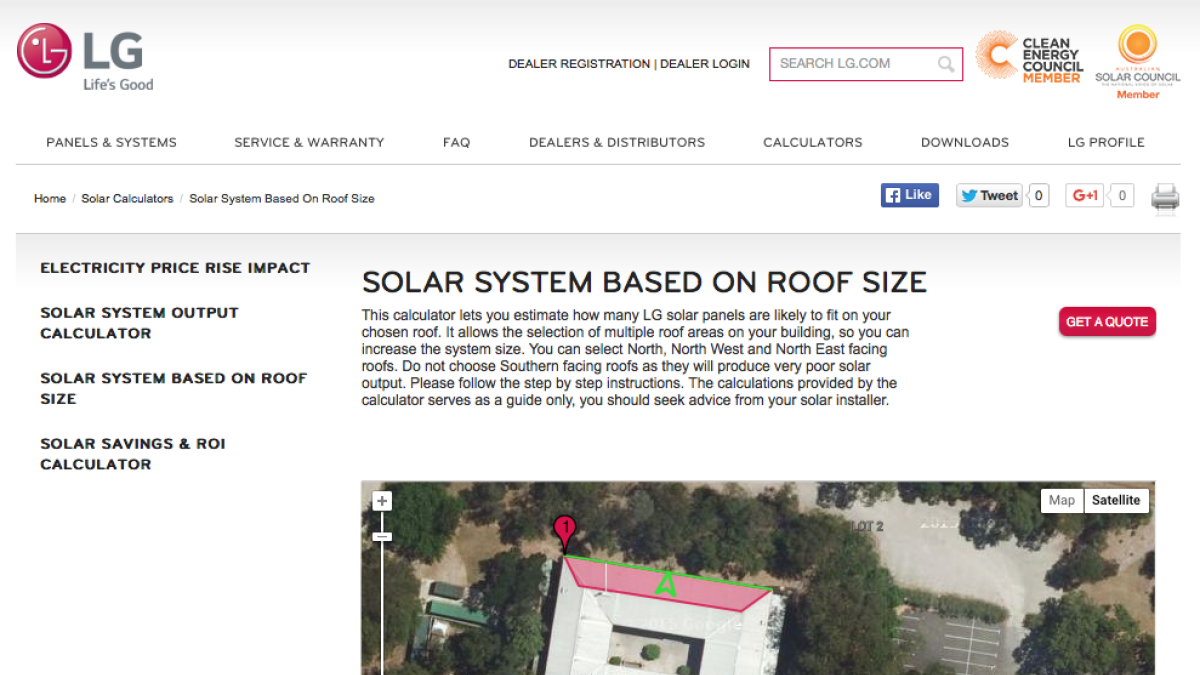
Task: Switch the map to Map view
Action: (x=1062, y=500)
